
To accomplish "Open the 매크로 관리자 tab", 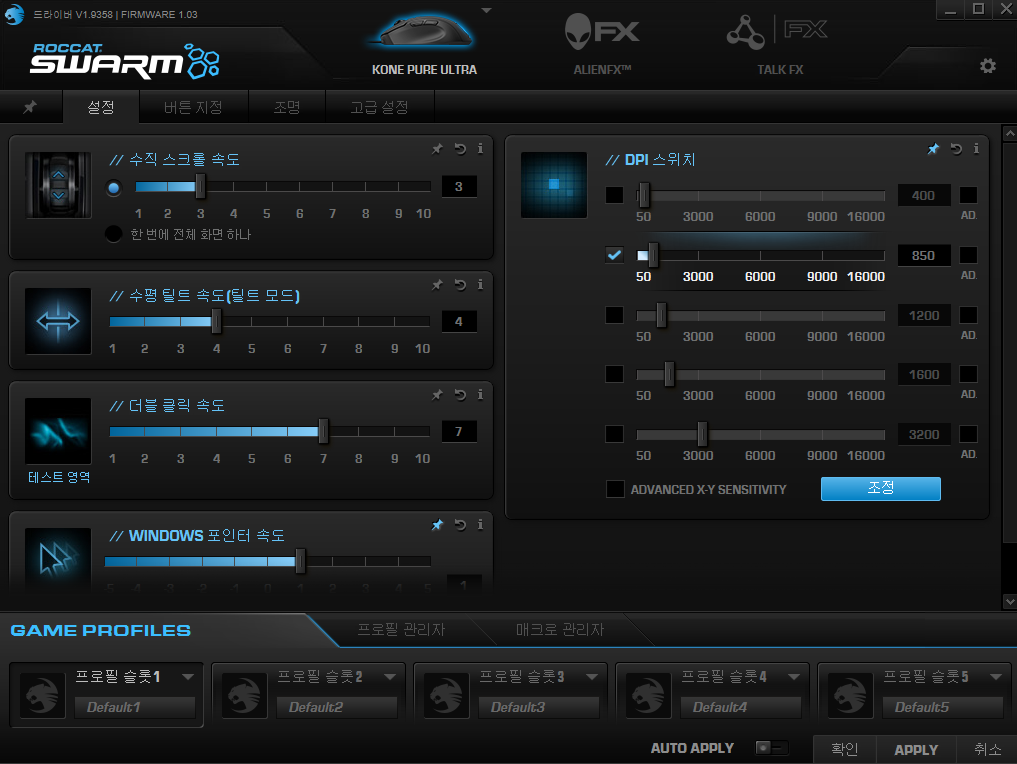I will [x=560, y=629].
